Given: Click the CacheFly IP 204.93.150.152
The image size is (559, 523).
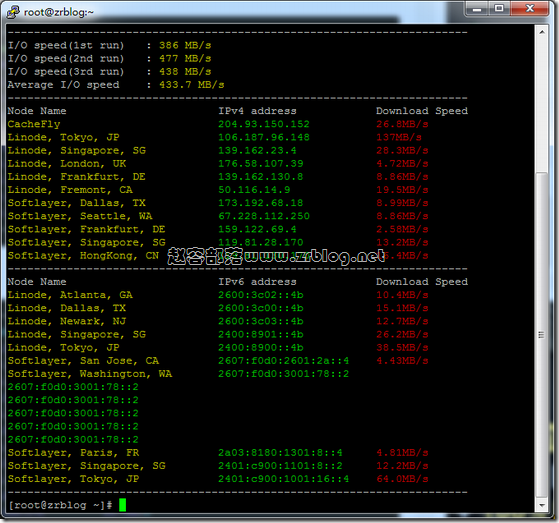Looking at the screenshot, I should 264,124.
